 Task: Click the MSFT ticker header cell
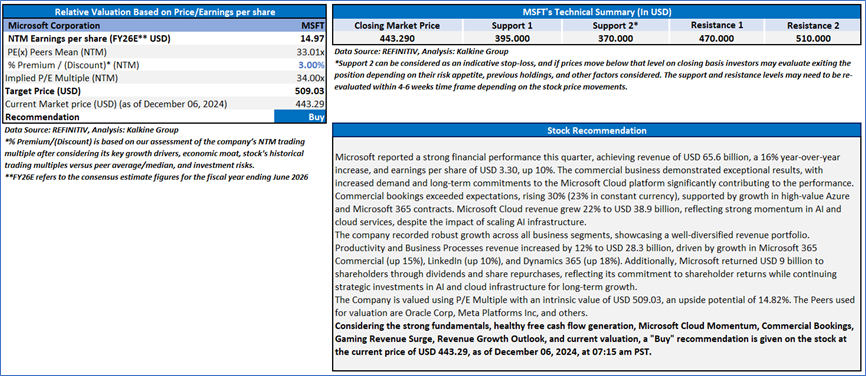point(313,25)
